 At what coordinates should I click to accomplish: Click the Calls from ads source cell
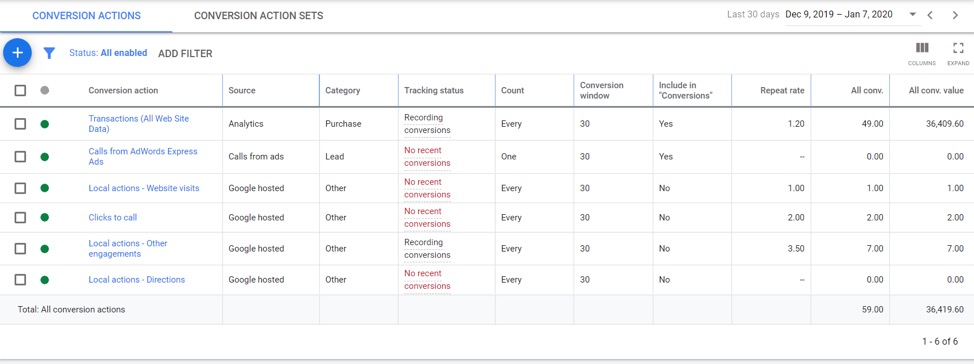pyautogui.click(x=256, y=157)
